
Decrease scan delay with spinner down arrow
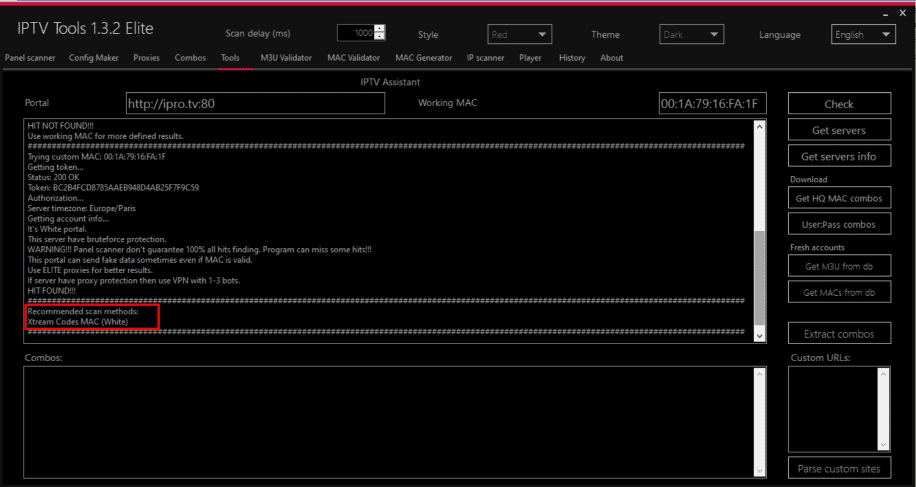pyautogui.click(x=380, y=38)
